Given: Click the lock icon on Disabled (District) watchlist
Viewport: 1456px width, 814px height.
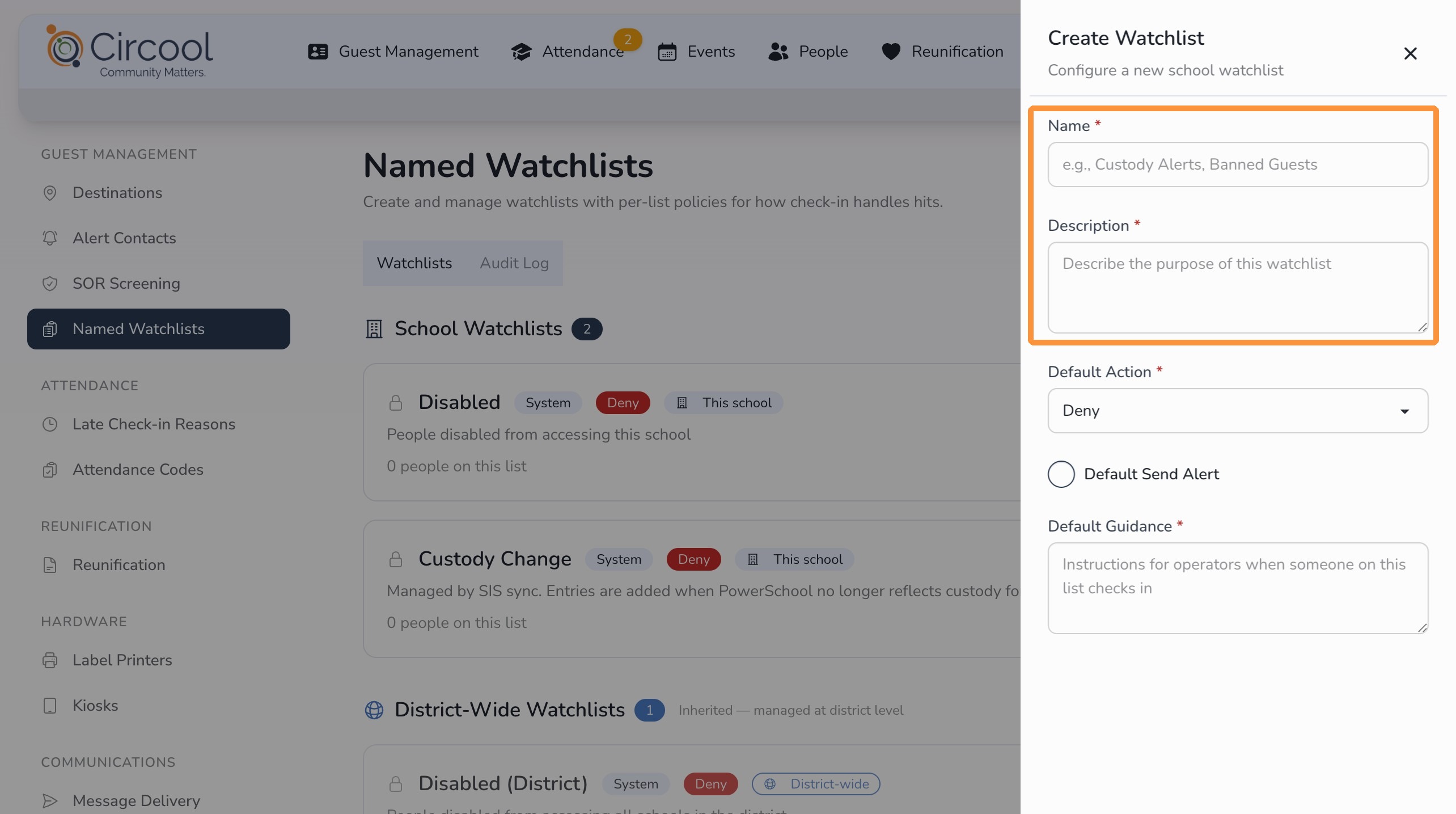Looking at the screenshot, I should click(396, 784).
